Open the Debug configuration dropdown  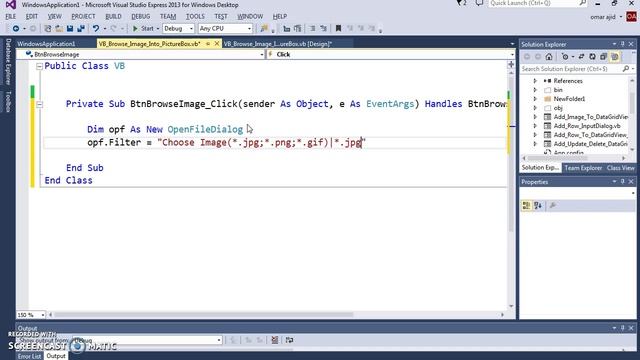tap(178, 29)
